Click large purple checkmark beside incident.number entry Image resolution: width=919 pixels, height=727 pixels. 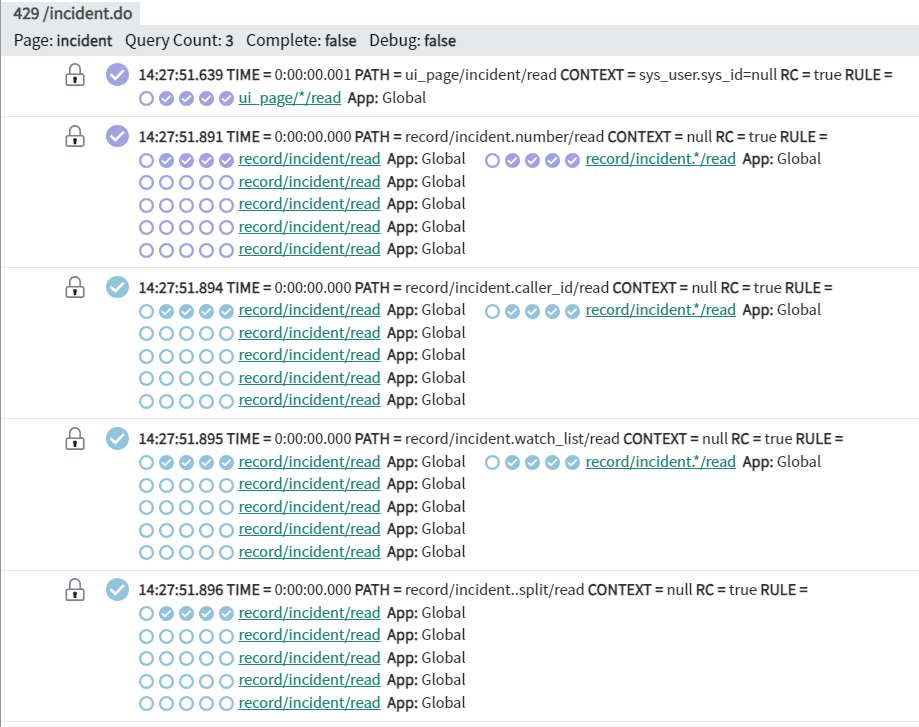(x=117, y=137)
